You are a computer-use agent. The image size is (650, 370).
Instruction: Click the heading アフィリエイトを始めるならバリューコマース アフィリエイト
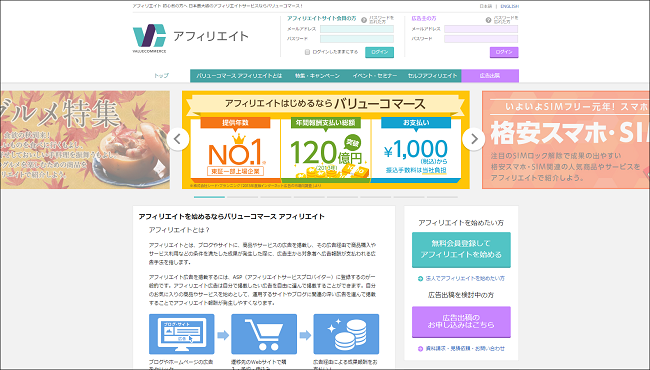pos(231,217)
